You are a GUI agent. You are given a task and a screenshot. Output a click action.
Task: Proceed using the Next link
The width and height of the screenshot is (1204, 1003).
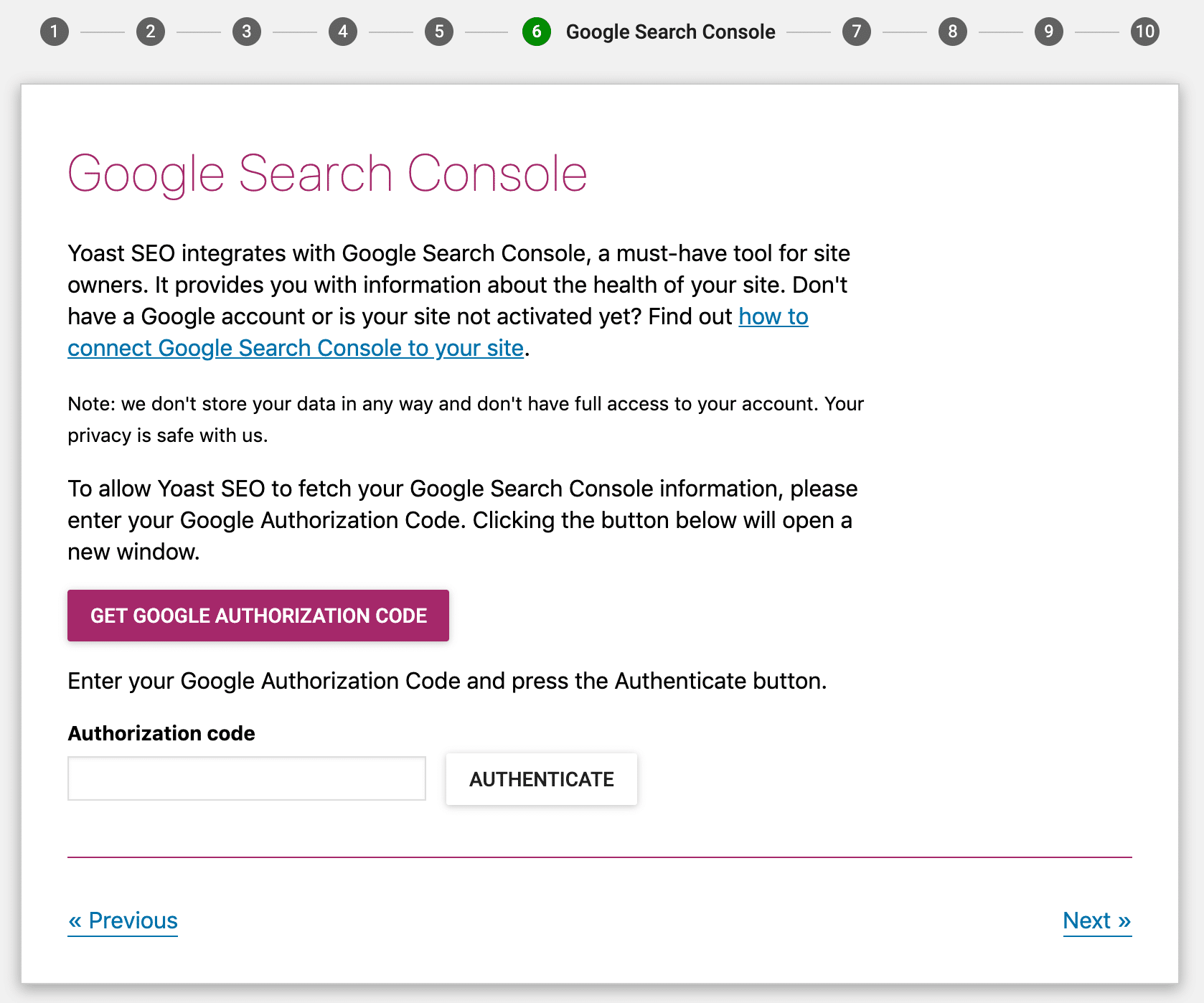coord(1096,920)
